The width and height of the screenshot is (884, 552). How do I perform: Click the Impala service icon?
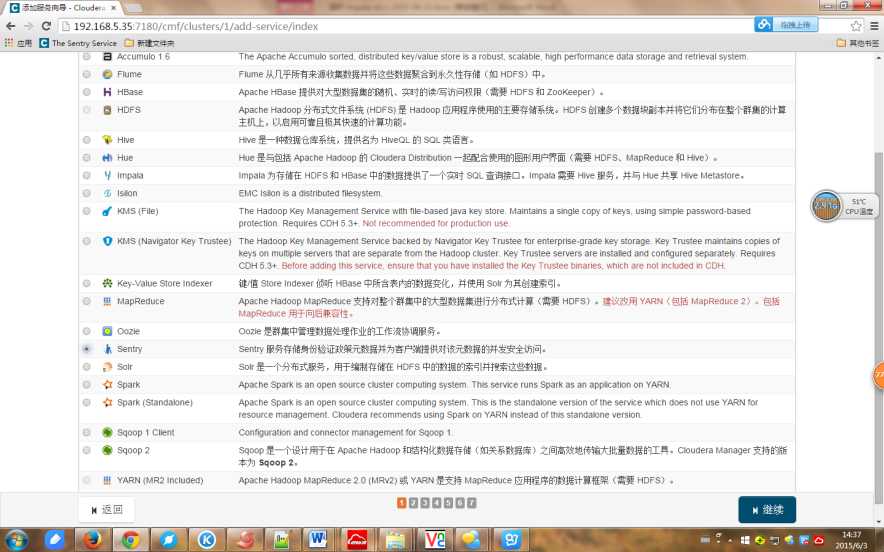point(107,175)
